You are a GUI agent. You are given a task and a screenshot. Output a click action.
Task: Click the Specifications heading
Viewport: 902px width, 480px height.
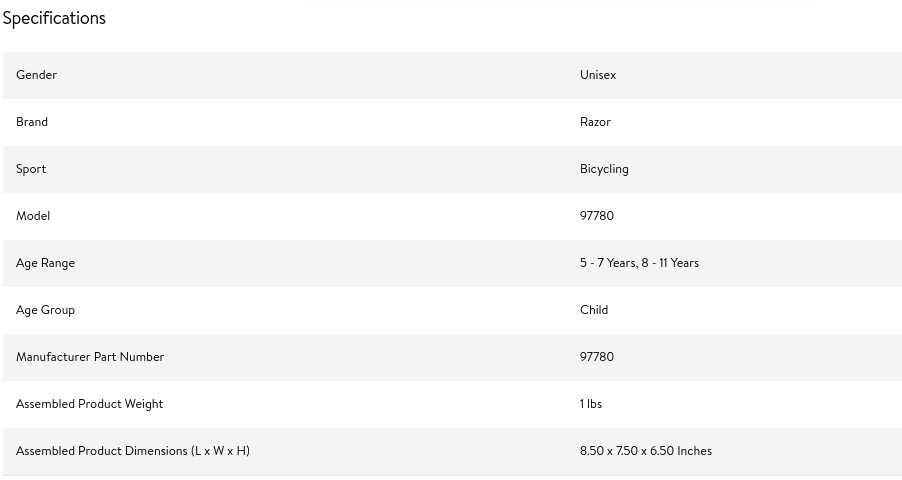(54, 18)
